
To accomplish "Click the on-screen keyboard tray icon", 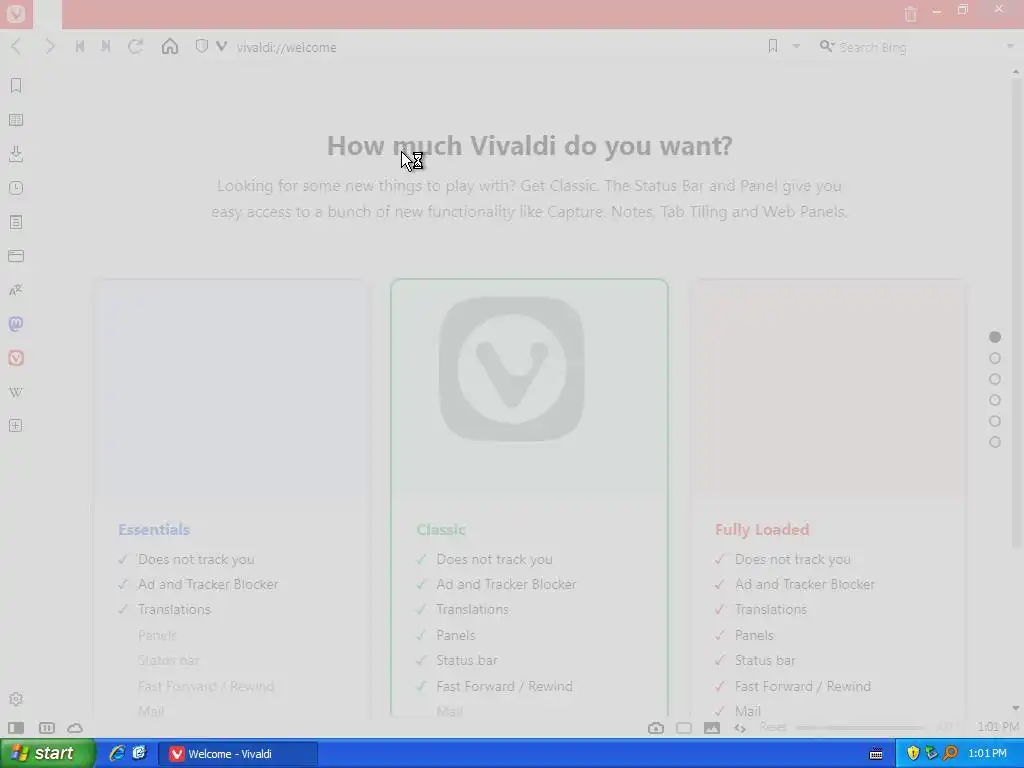I will (x=876, y=754).
